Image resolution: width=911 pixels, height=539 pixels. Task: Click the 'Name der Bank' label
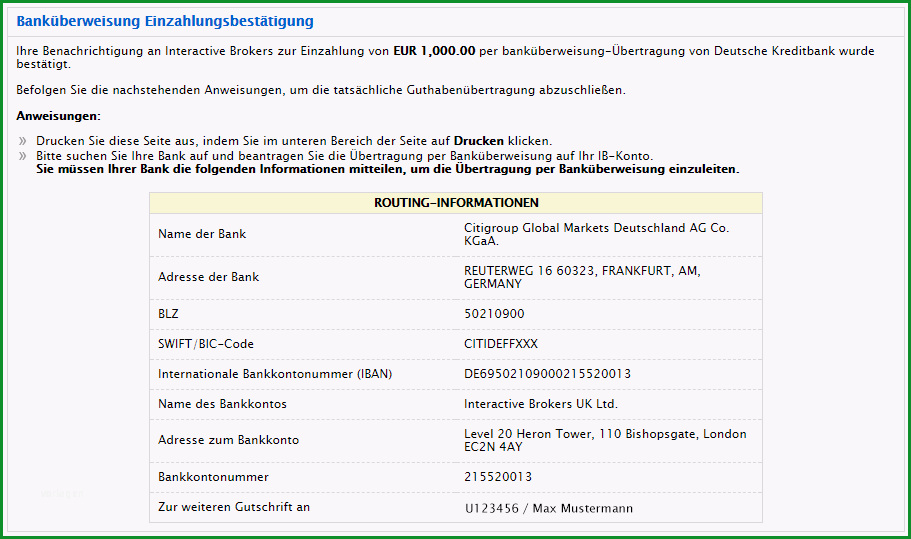click(x=202, y=234)
